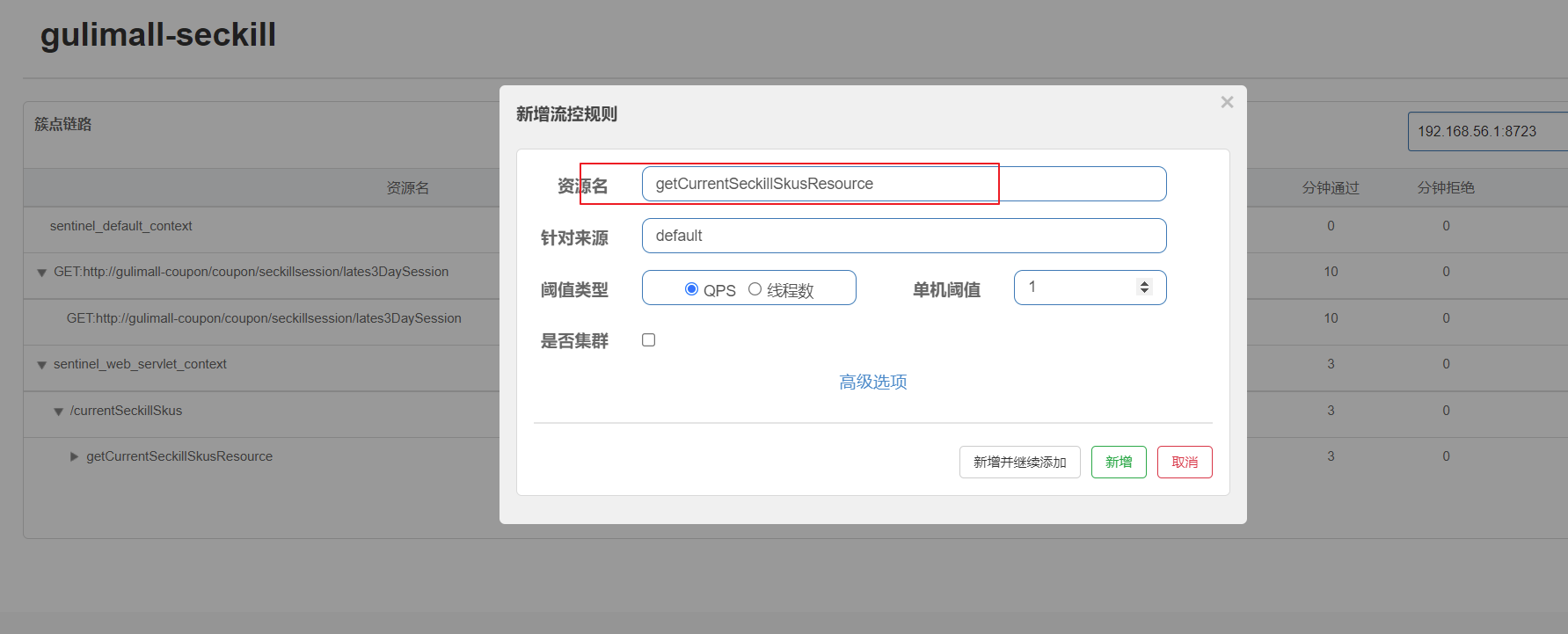Select the 线程数 radio button
The height and width of the screenshot is (634, 1568).
pyautogui.click(x=755, y=289)
